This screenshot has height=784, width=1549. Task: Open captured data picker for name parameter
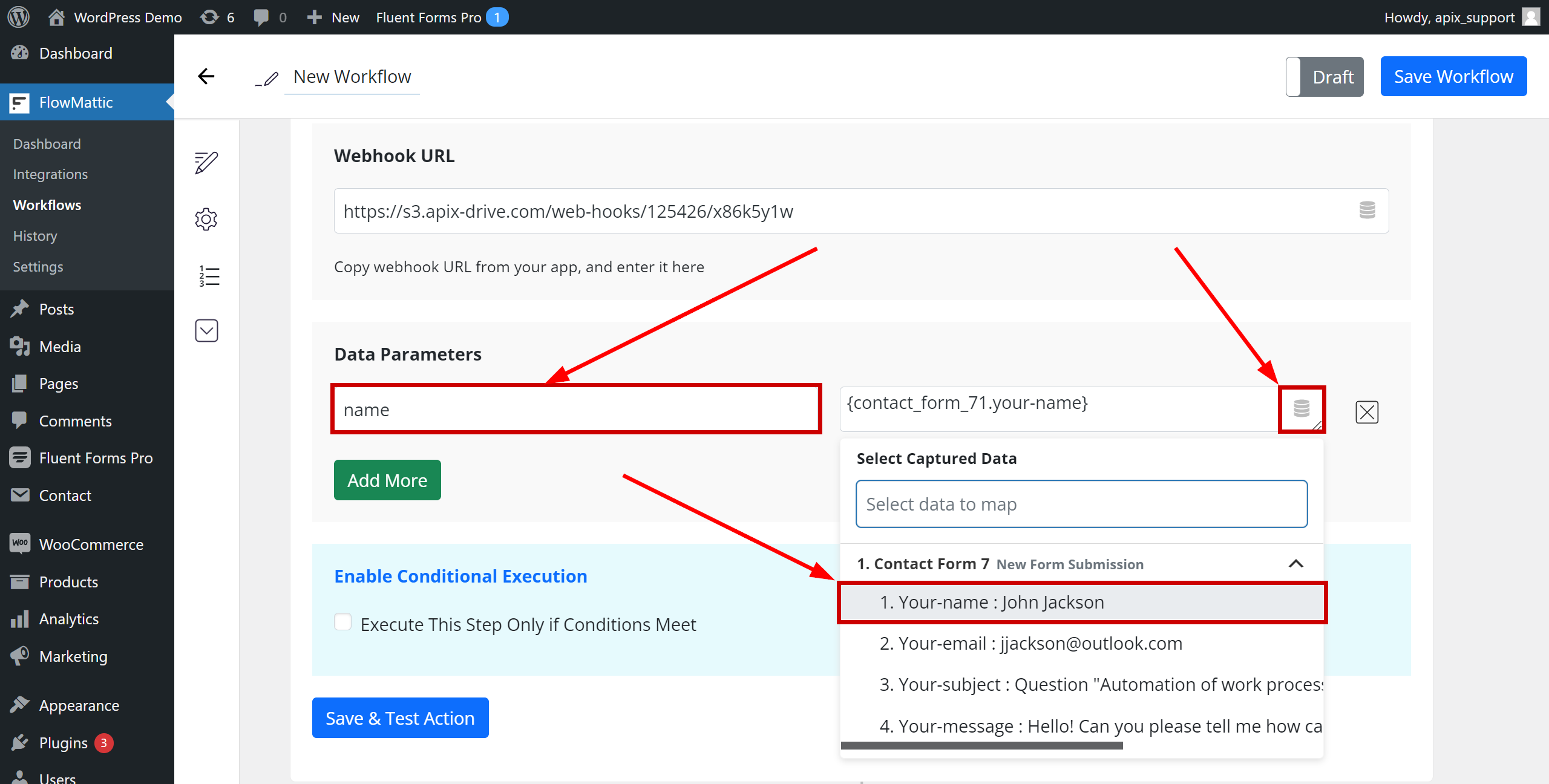click(x=1301, y=409)
